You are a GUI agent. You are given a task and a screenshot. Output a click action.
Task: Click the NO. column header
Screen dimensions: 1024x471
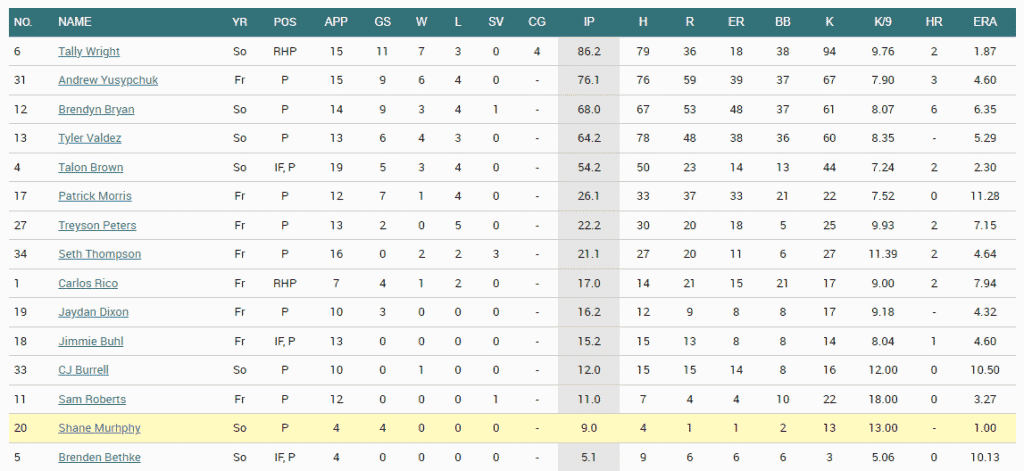[x=23, y=21]
